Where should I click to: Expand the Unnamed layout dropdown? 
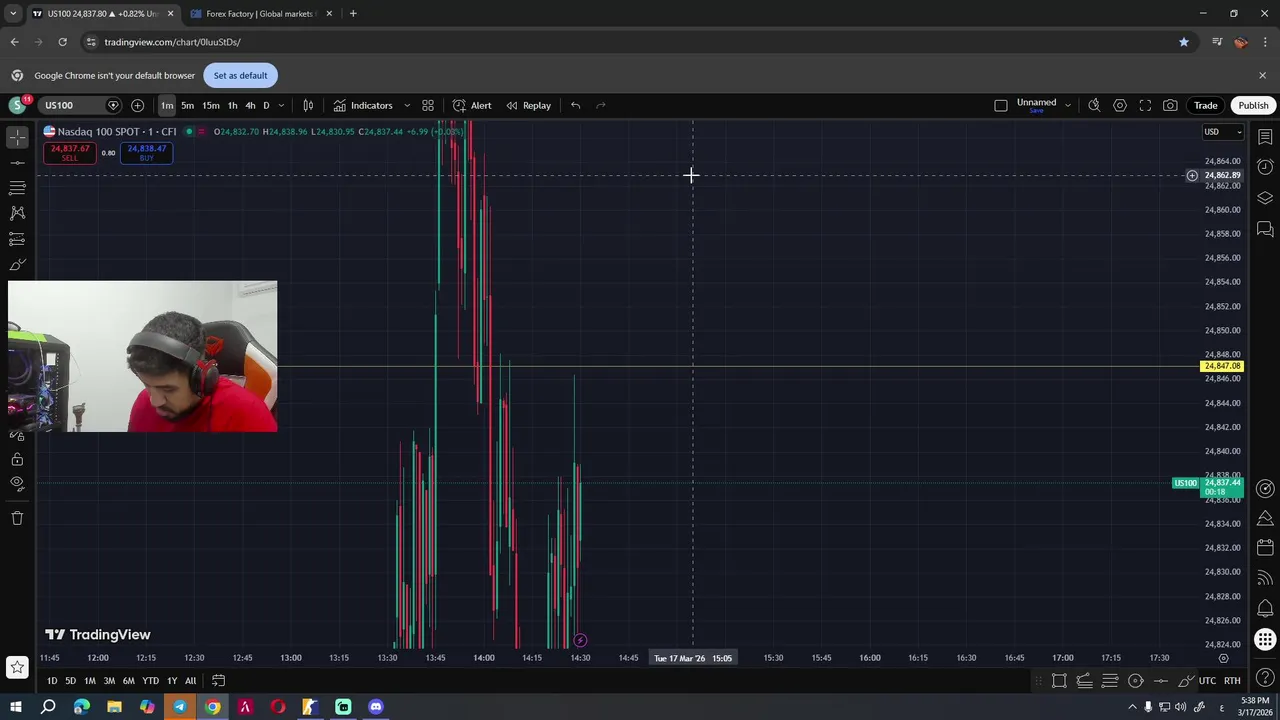1067,105
